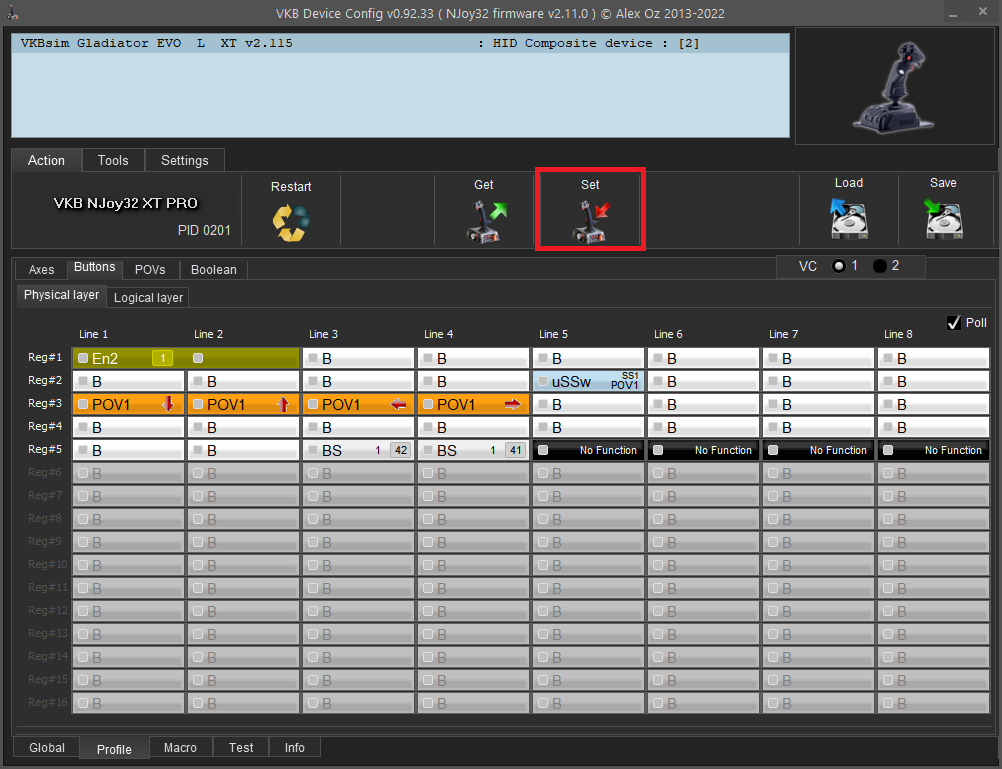Click the Restart device icon
The image size is (1002, 769).
click(291, 222)
